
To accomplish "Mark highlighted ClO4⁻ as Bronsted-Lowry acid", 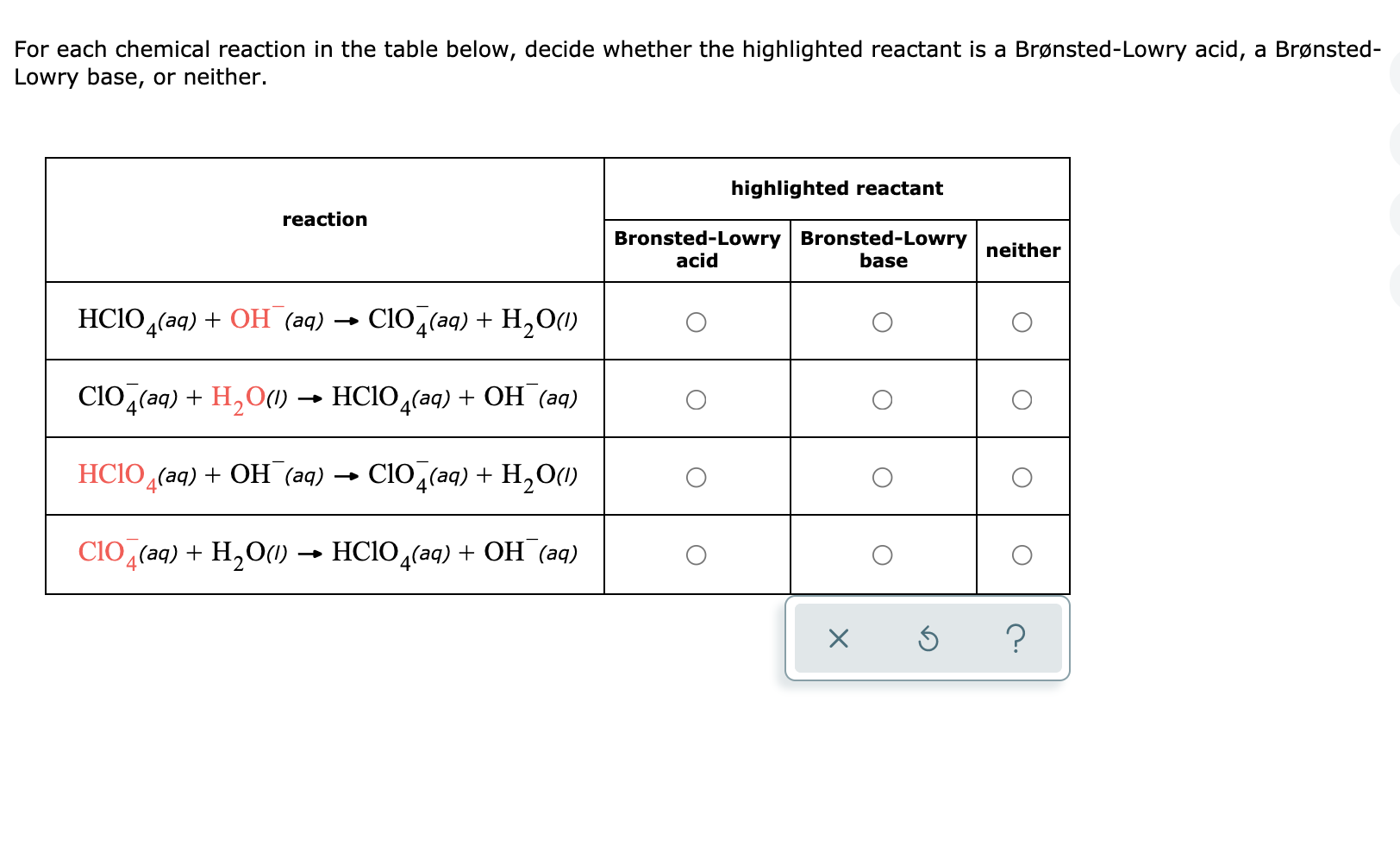I will point(697,555).
